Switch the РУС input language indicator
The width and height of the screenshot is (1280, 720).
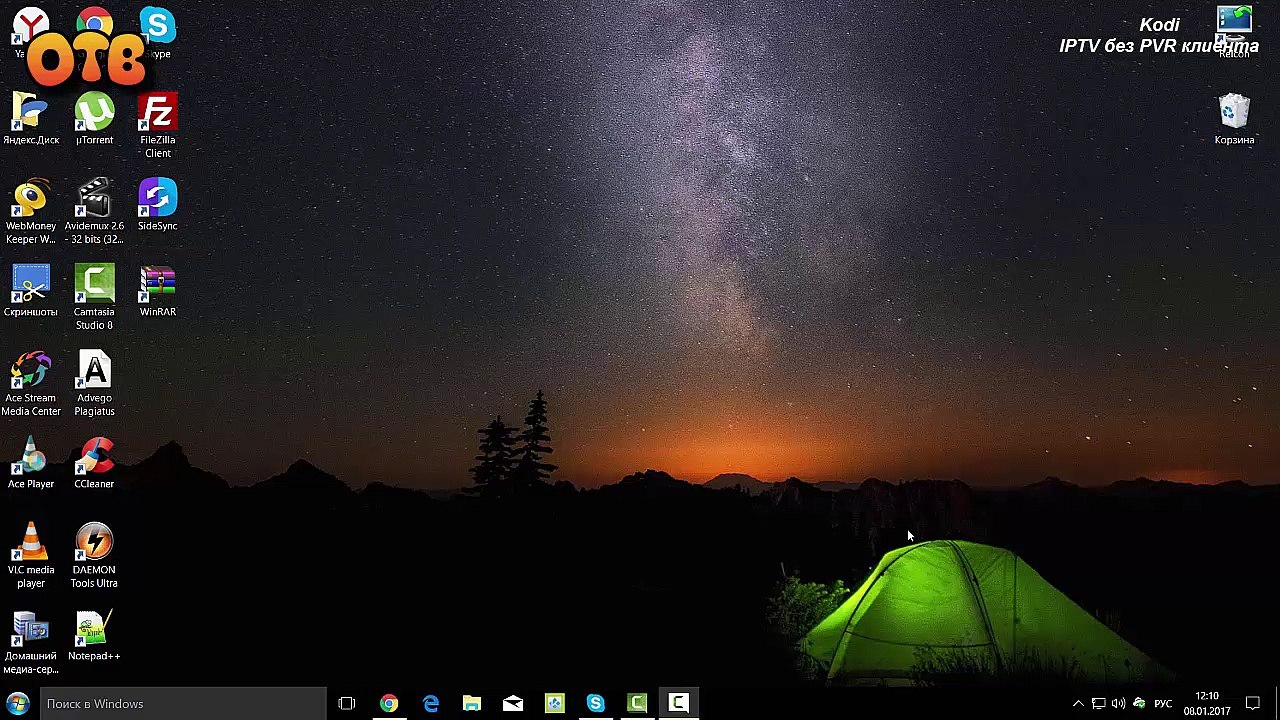[1163, 704]
